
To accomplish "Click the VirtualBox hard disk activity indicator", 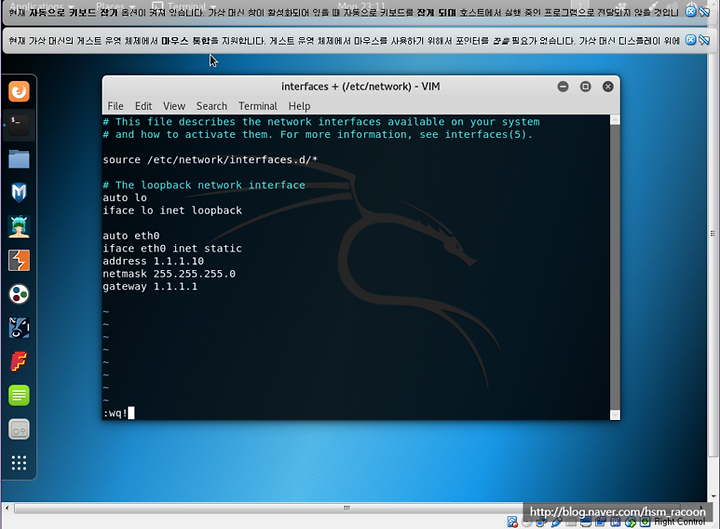I will (512, 522).
